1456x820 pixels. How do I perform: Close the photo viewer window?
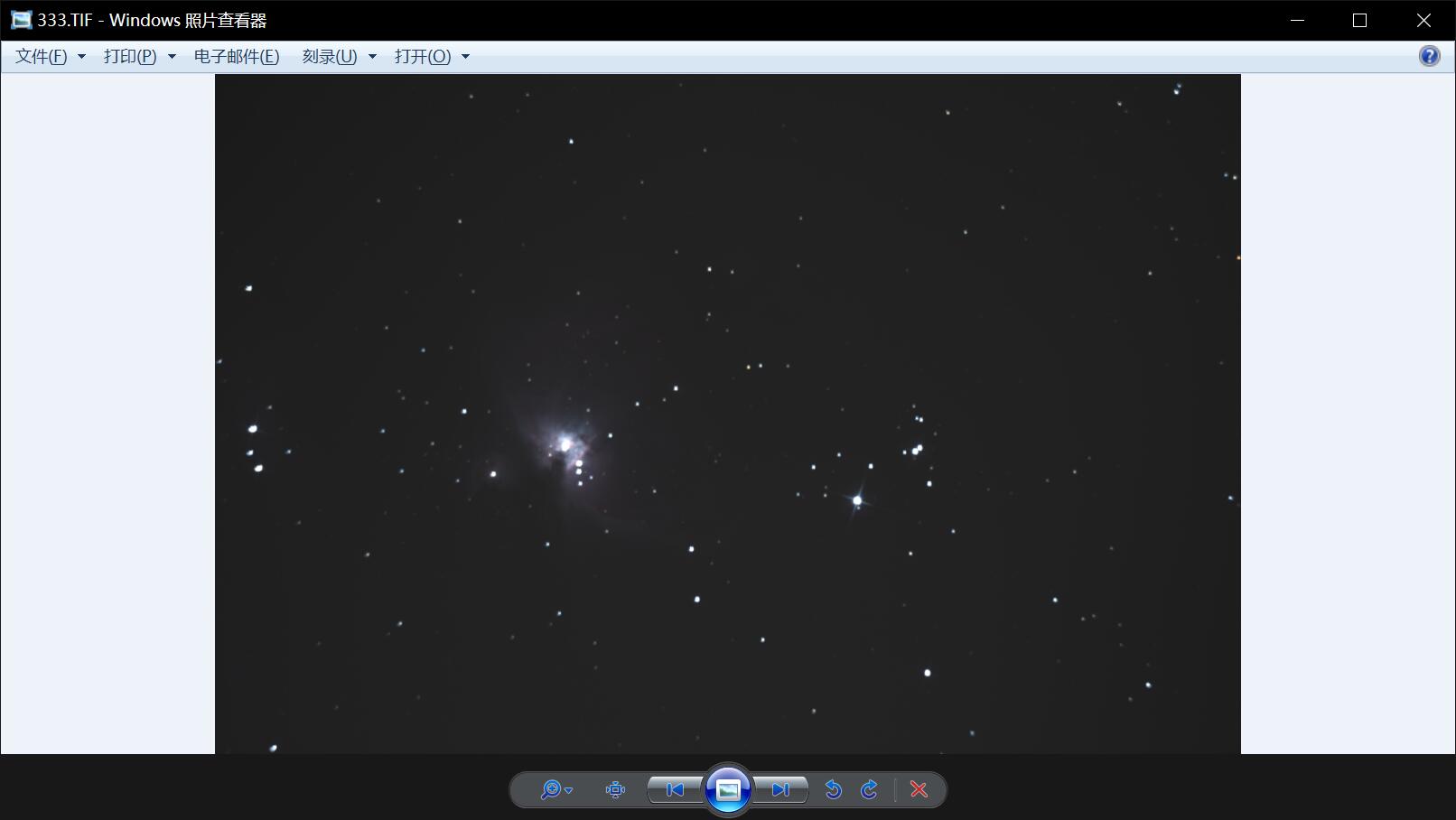pyautogui.click(x=1423, y=20)
